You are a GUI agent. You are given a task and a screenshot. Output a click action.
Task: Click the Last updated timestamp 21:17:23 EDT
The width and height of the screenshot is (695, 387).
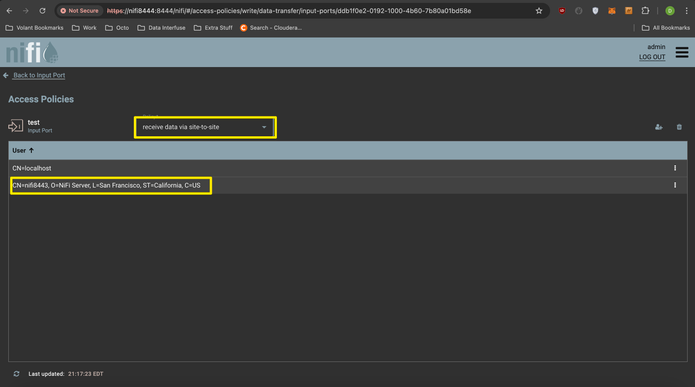pos(86,374)
